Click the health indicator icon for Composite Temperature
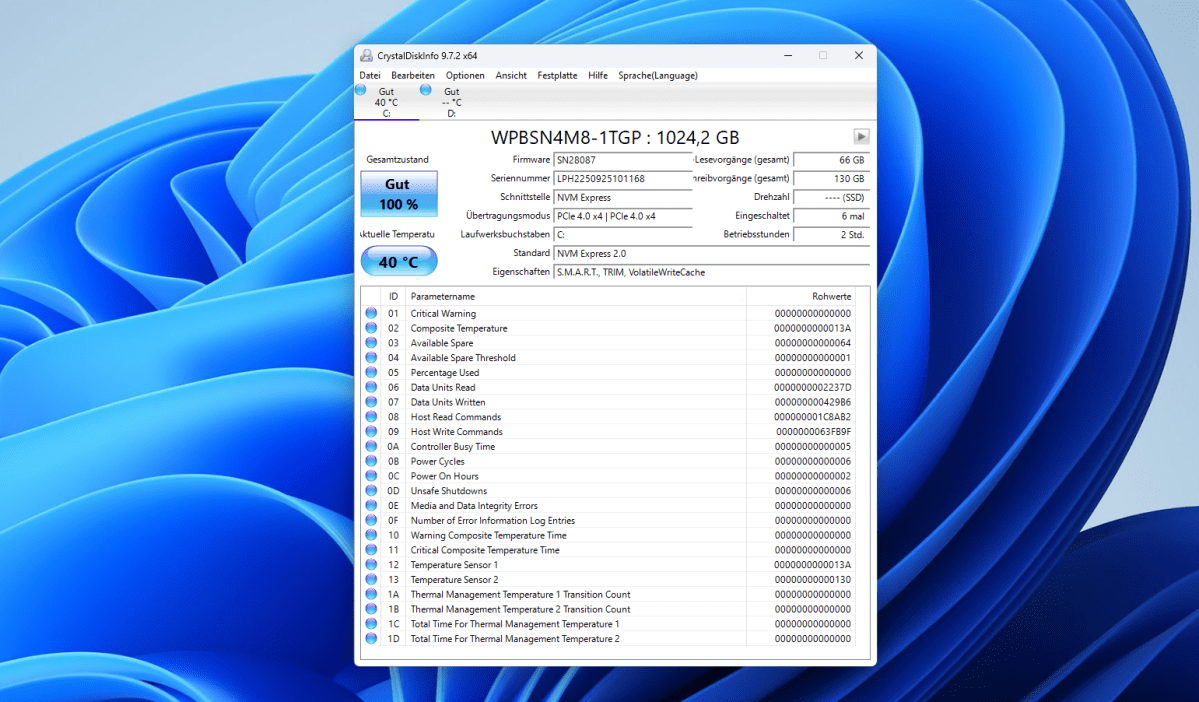This screenshot has width=1199, height=702. 371,328
